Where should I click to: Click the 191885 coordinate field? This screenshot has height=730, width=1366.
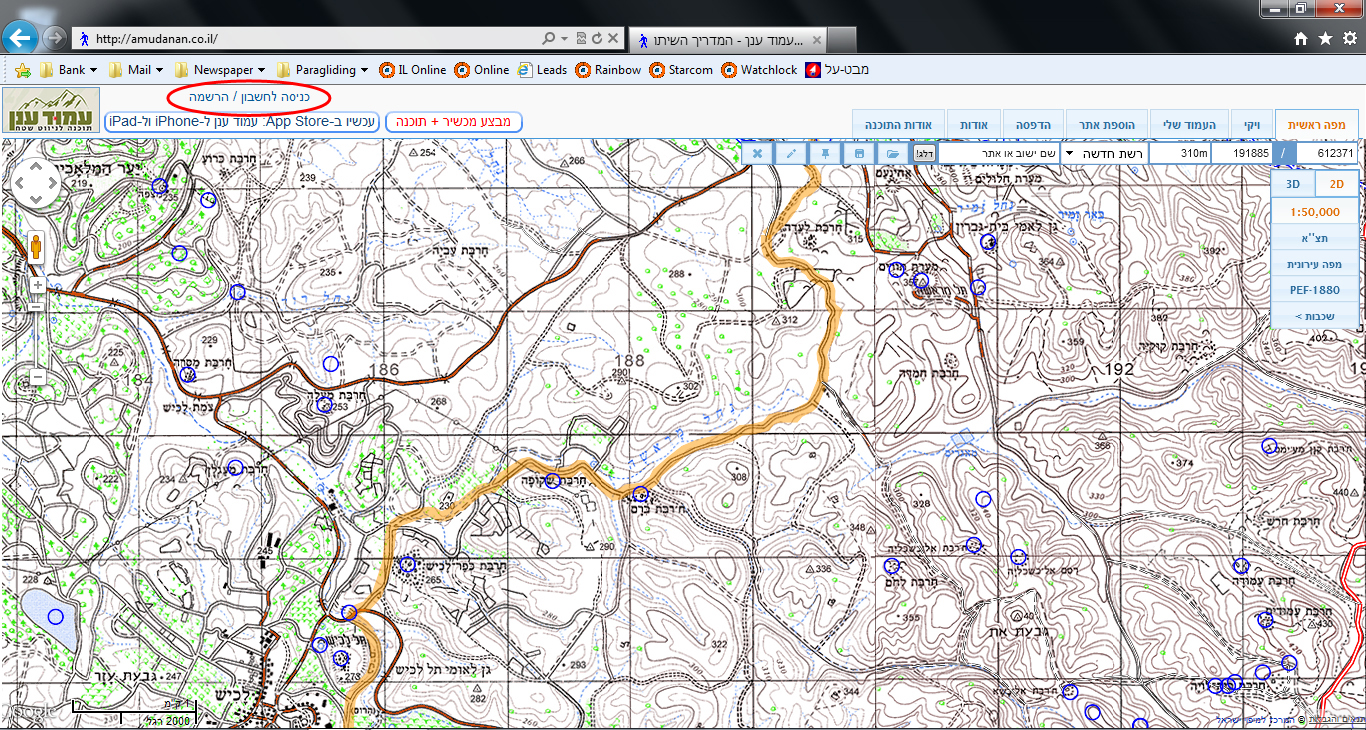[x=1244, y=153]
